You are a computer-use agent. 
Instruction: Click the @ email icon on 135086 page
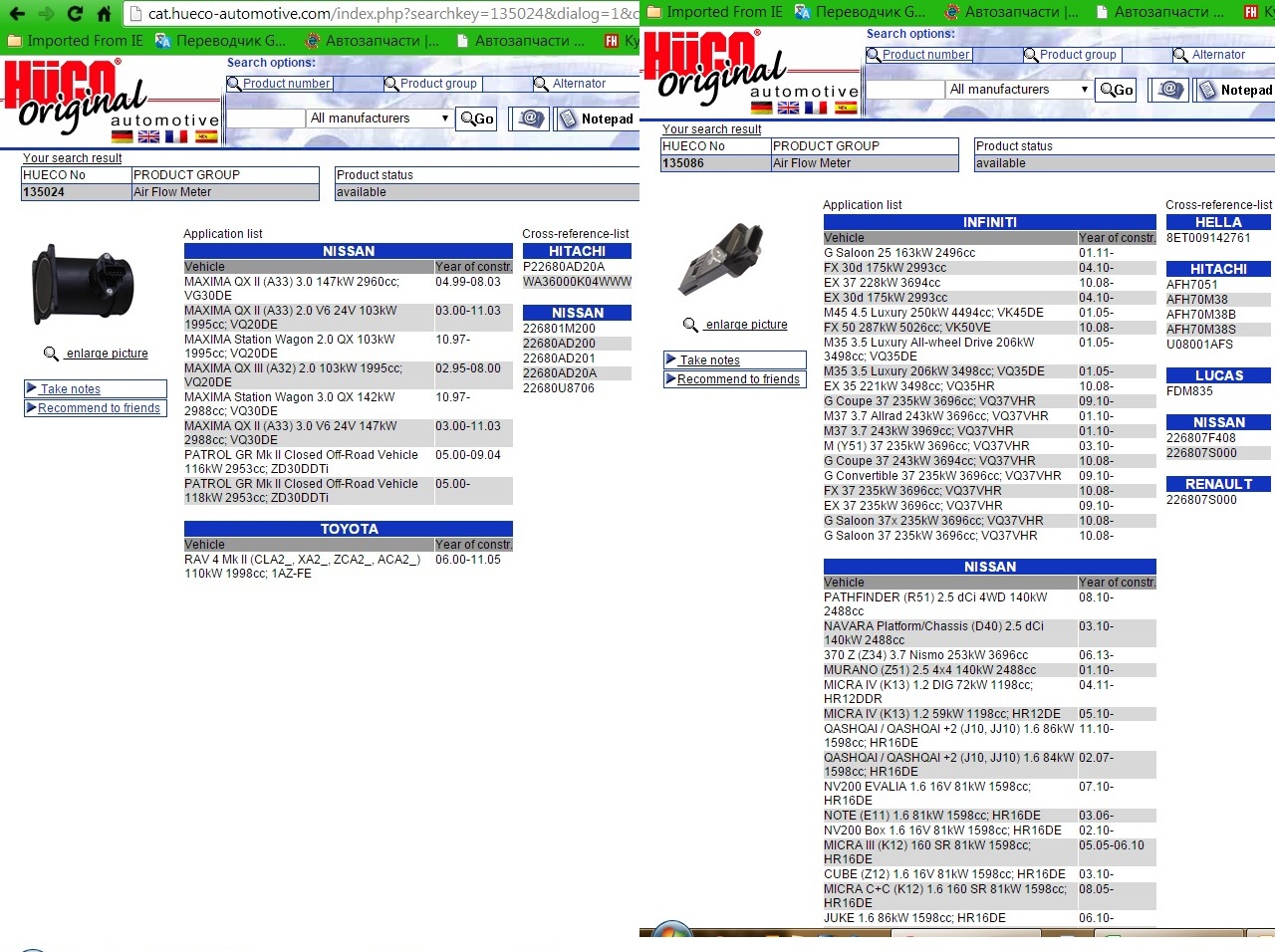[1169, 90]
